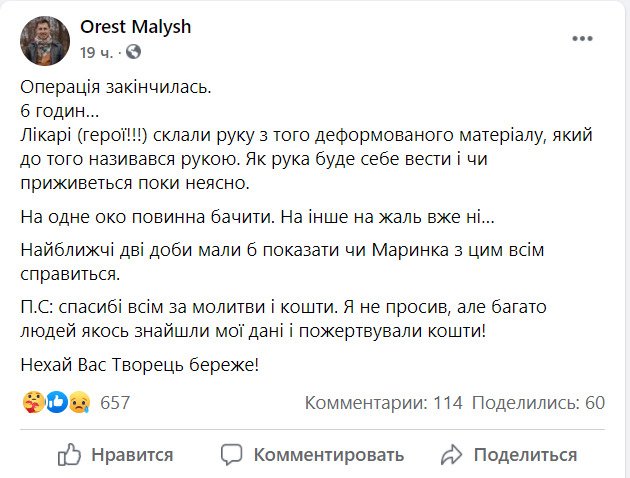The width and height of the screenshot is (630, 478).
Task: Open the list of 657 reactions
Action: pyautogui.click(x=116, y=403)
